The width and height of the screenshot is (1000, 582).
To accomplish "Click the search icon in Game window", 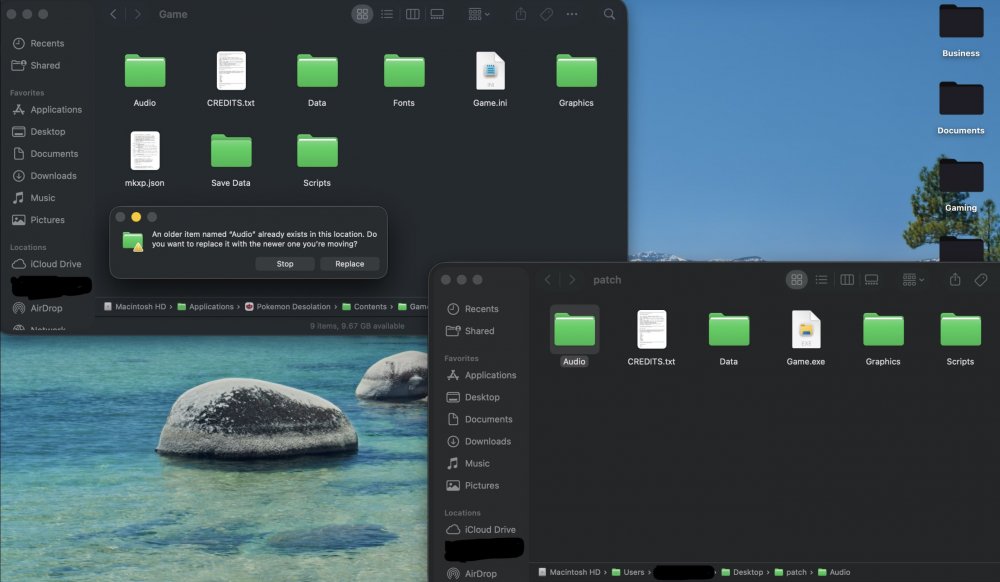I will click(x=610, y=14).
